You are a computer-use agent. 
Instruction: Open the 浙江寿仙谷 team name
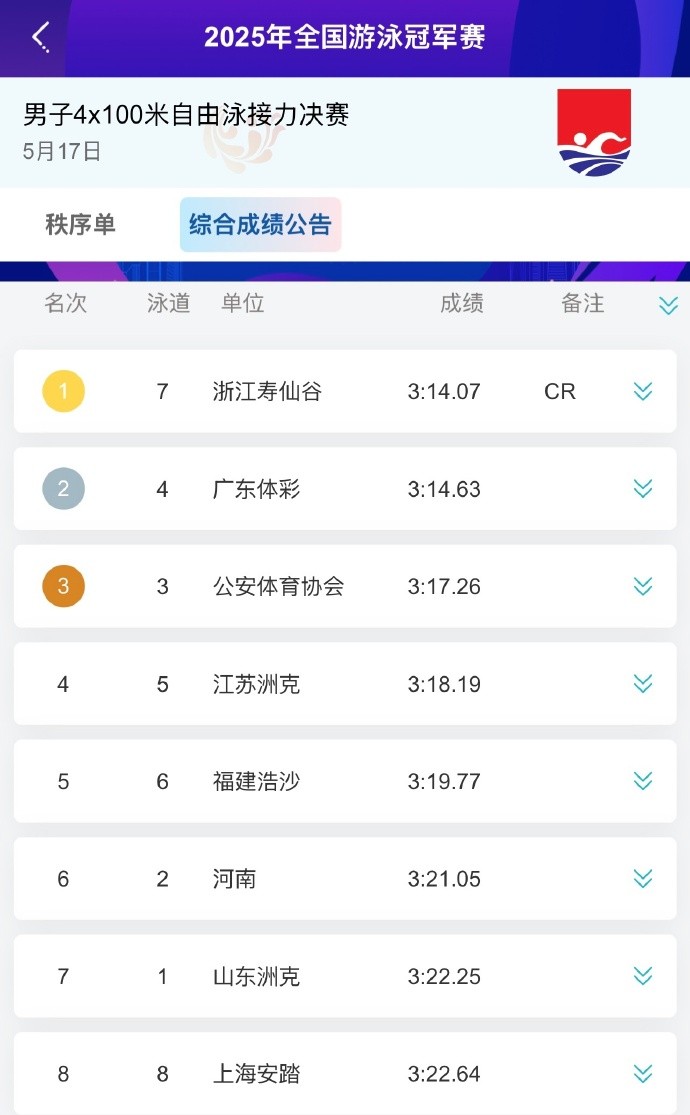[267, 391]
